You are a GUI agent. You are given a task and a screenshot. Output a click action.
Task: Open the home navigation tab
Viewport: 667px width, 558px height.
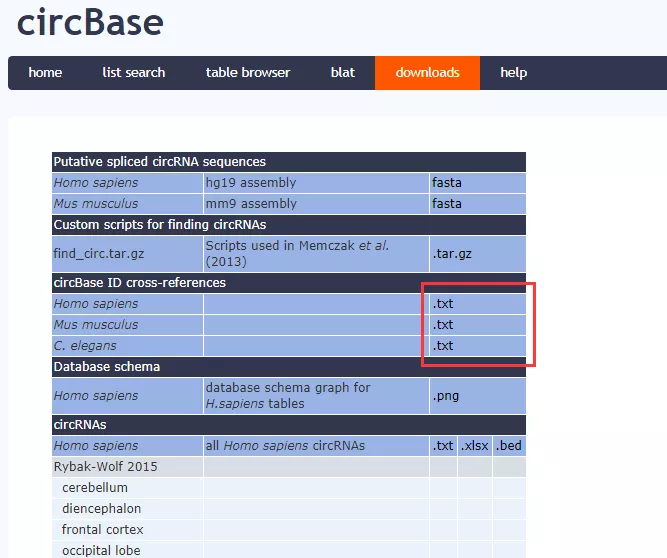pos(45,73)
